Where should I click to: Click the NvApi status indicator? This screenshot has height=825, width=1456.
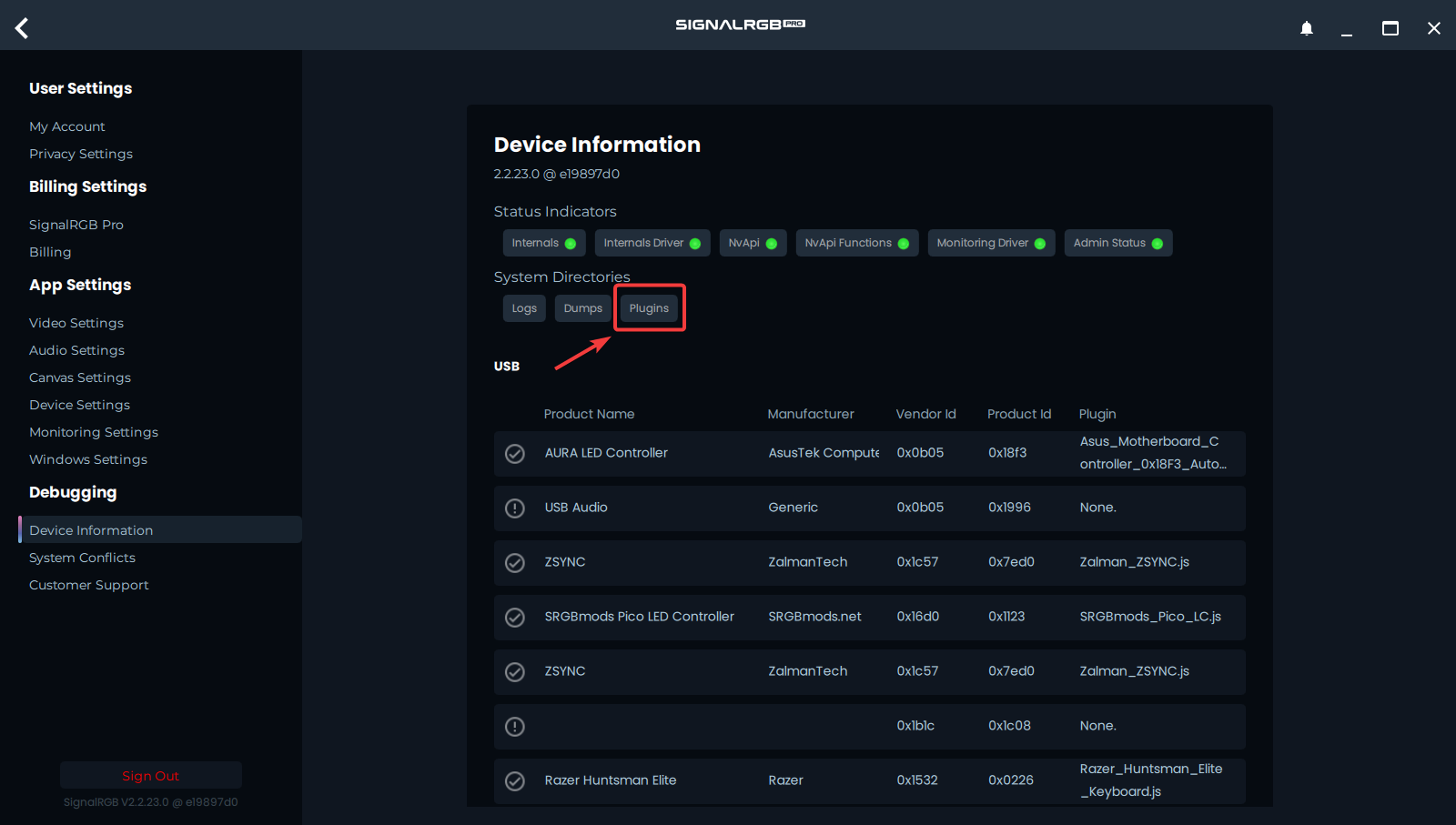point(753,243)
